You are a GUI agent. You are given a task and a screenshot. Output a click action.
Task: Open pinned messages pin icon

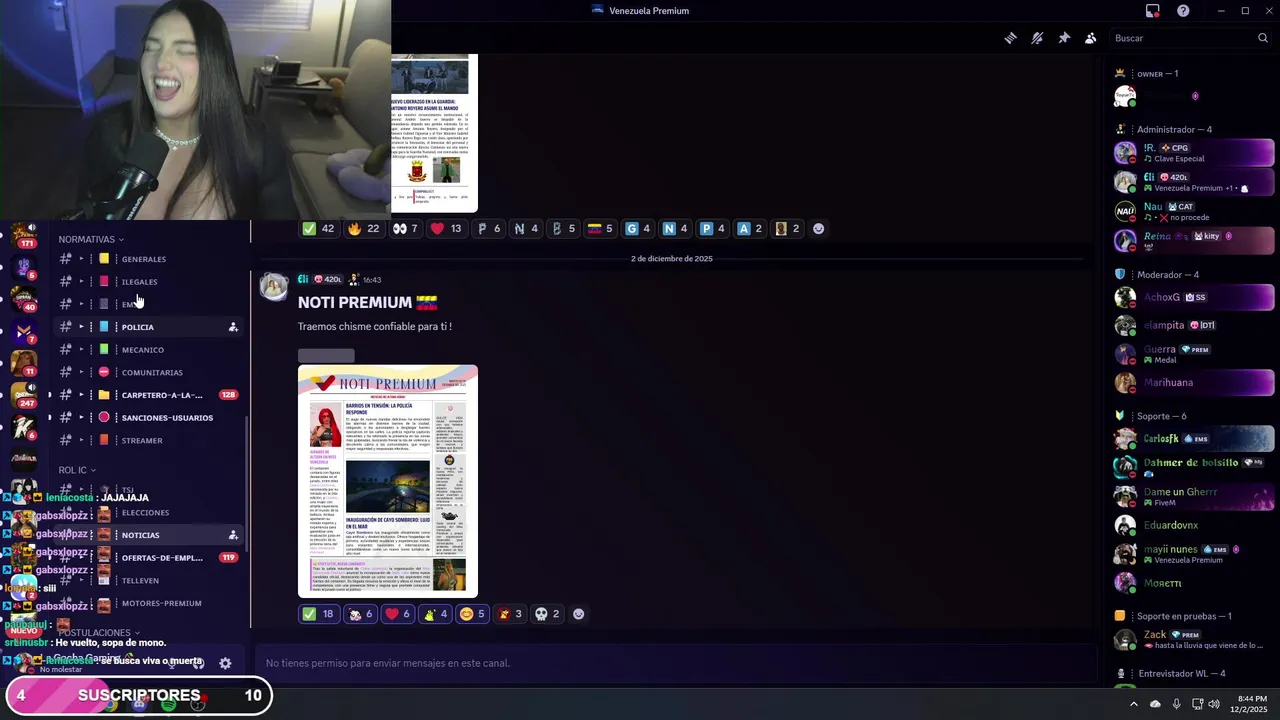pyautogui.click(x=1064, y=38)
